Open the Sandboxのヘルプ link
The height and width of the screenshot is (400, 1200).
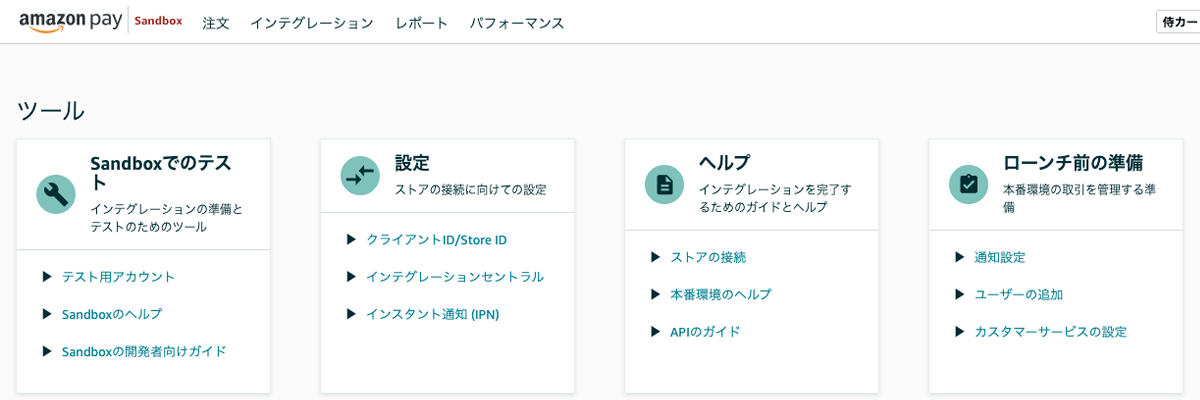tap(111, 314)
